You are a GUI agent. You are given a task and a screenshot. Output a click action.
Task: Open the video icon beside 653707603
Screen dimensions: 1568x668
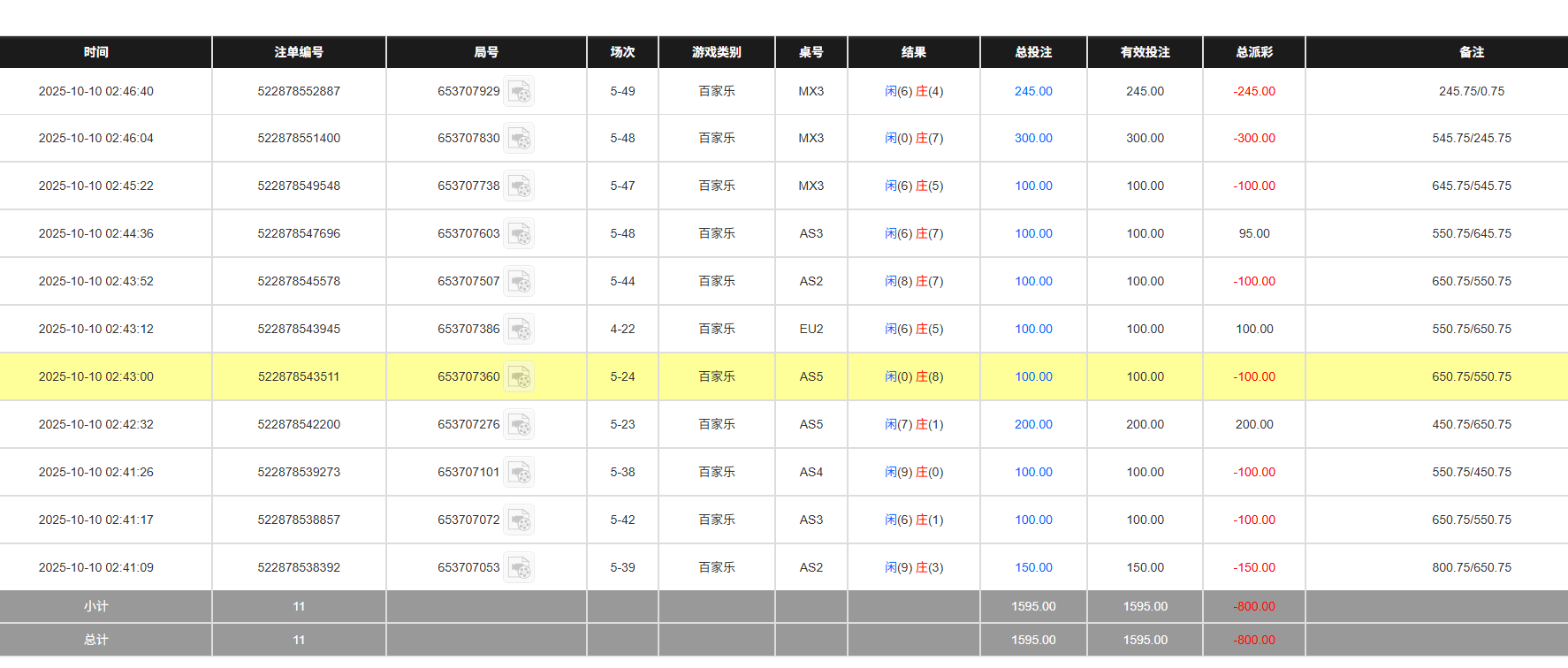(519, 234)
